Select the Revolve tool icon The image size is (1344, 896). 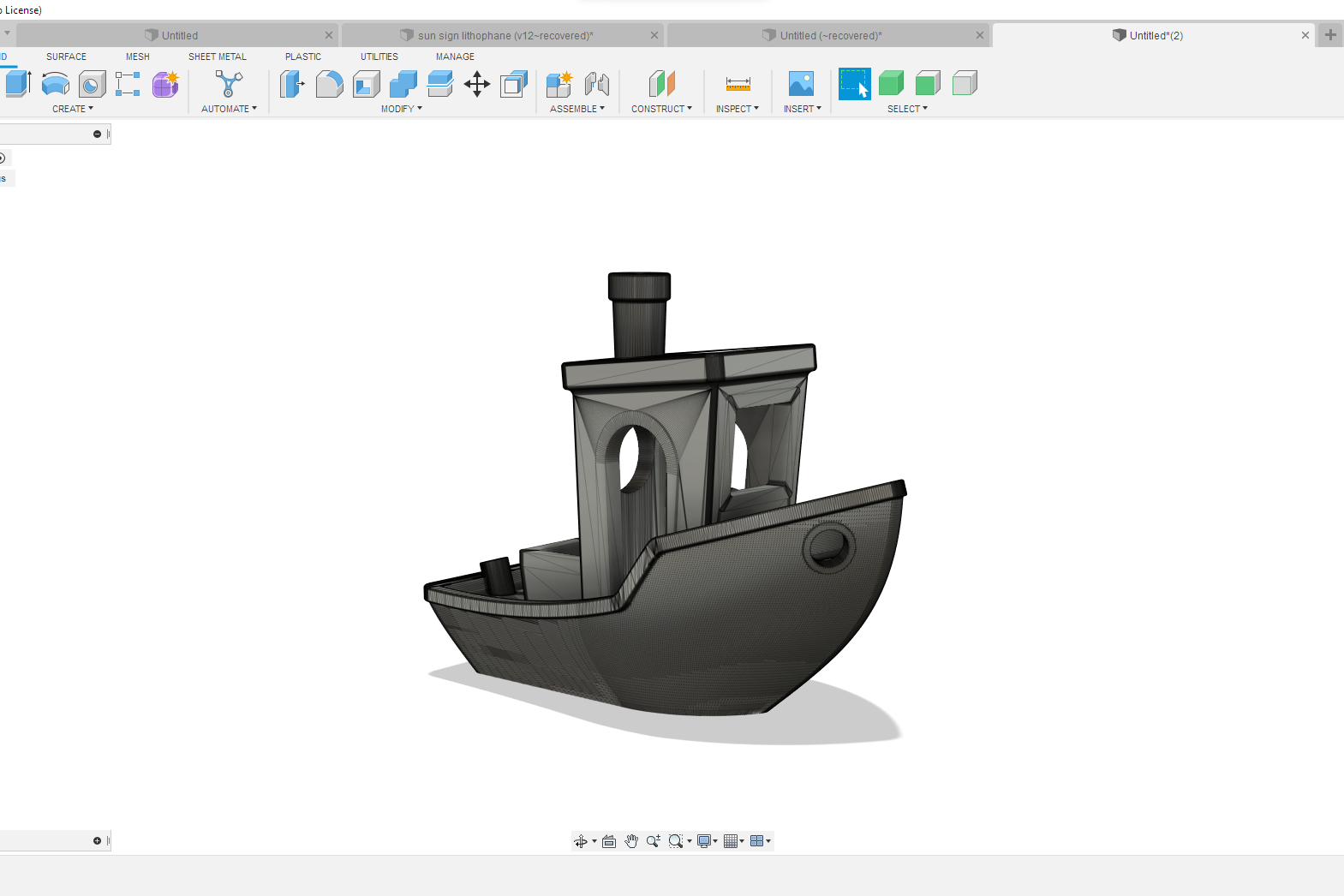[56, 84]
